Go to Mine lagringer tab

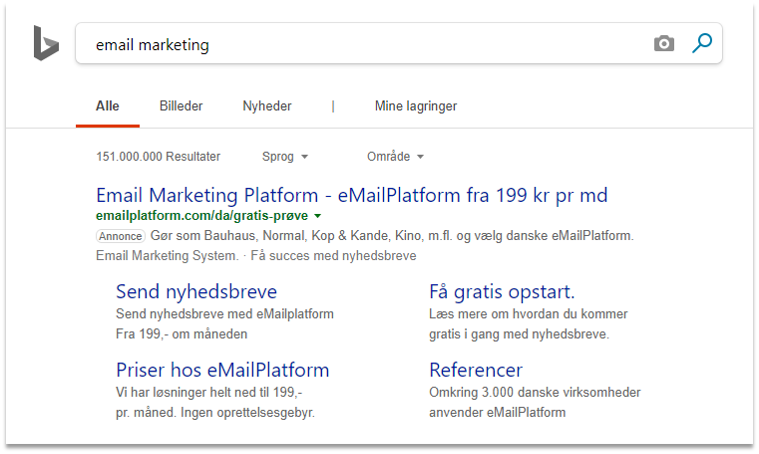point(415,106)
